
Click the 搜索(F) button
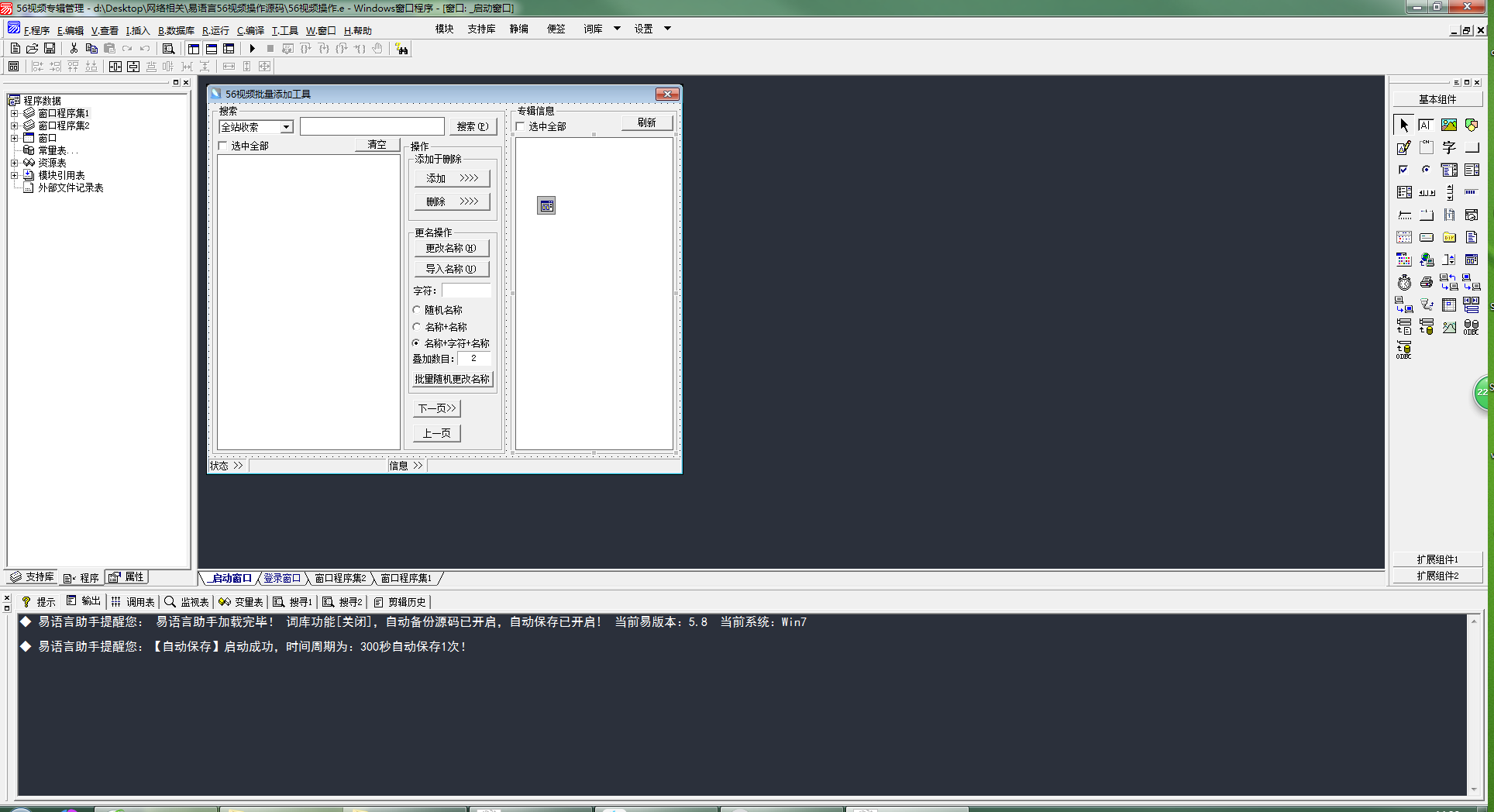(473, 126)
